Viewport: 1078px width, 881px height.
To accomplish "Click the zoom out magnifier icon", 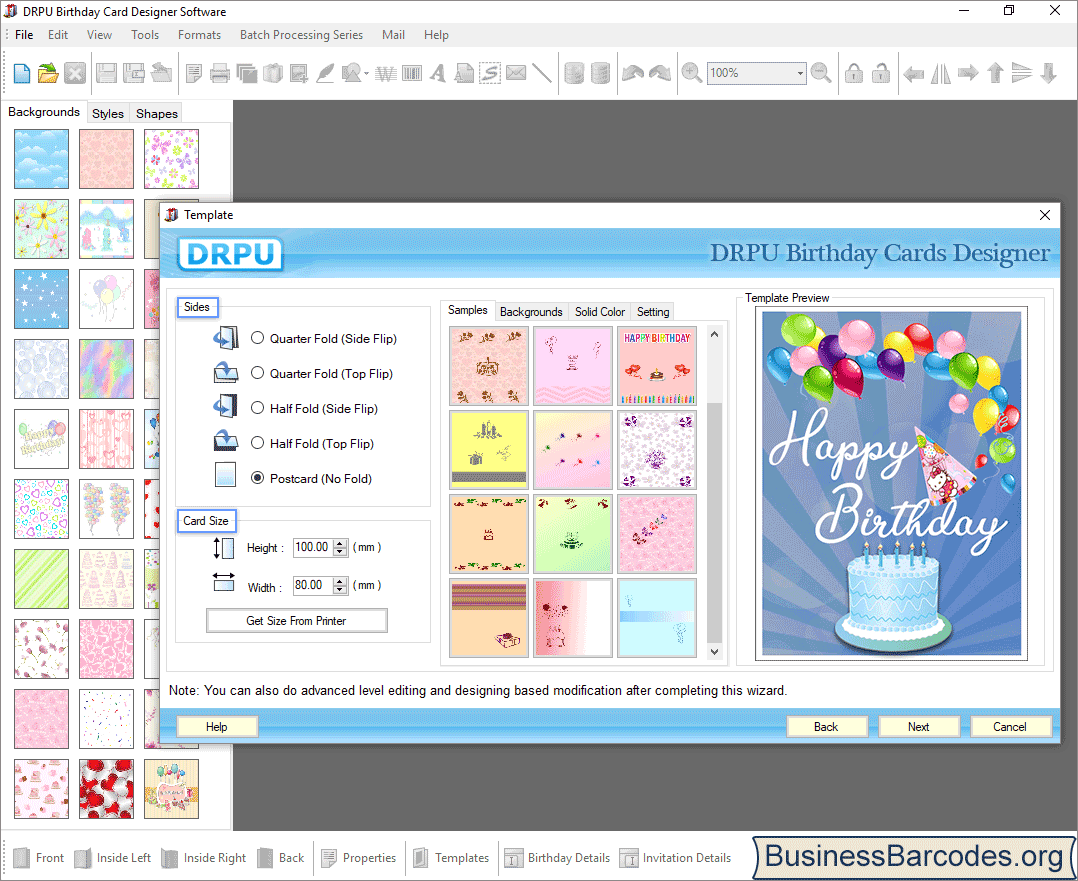I will tap(821, 73).
